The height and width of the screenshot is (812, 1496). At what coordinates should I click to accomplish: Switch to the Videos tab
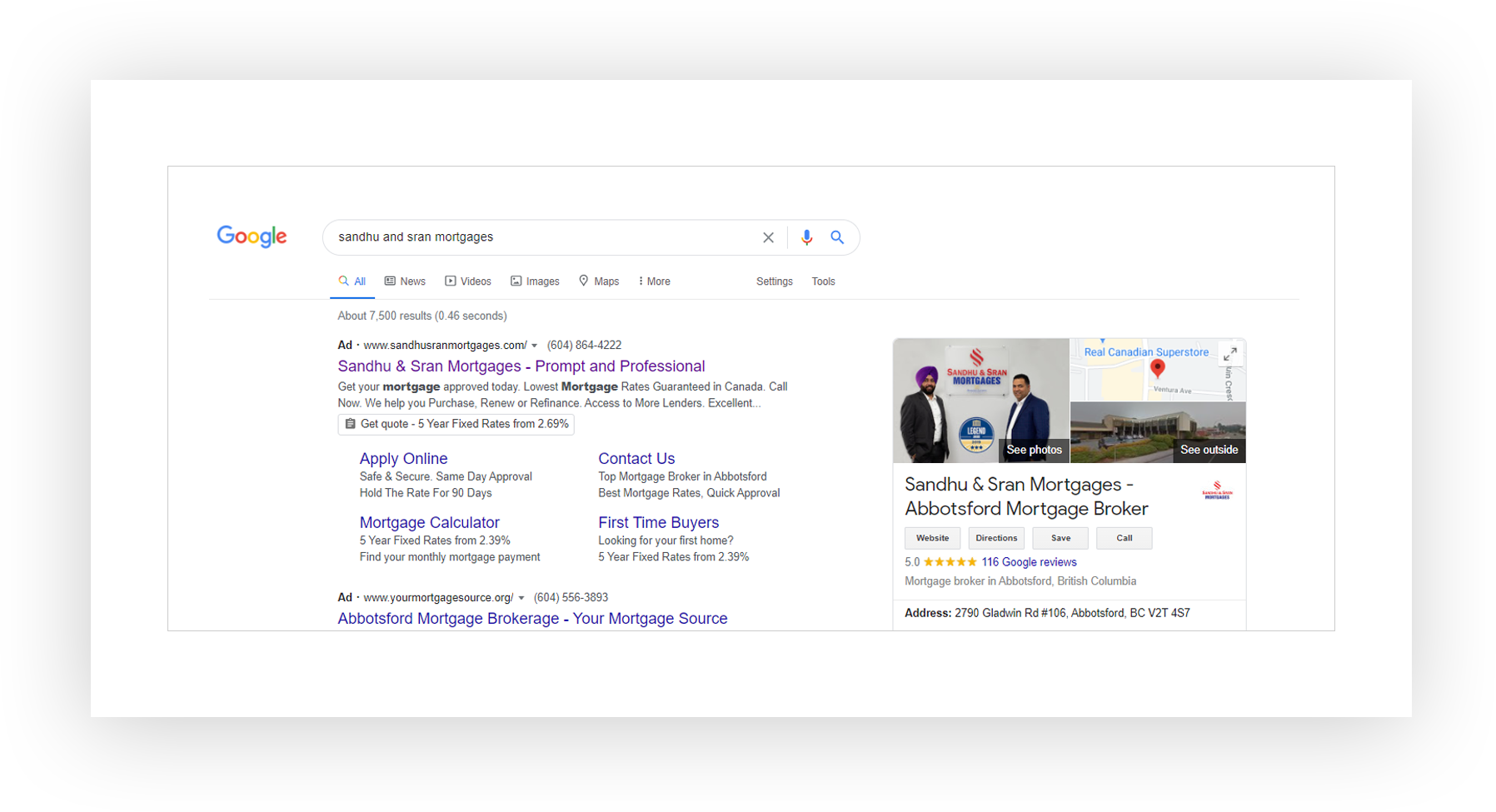(468, 281)
